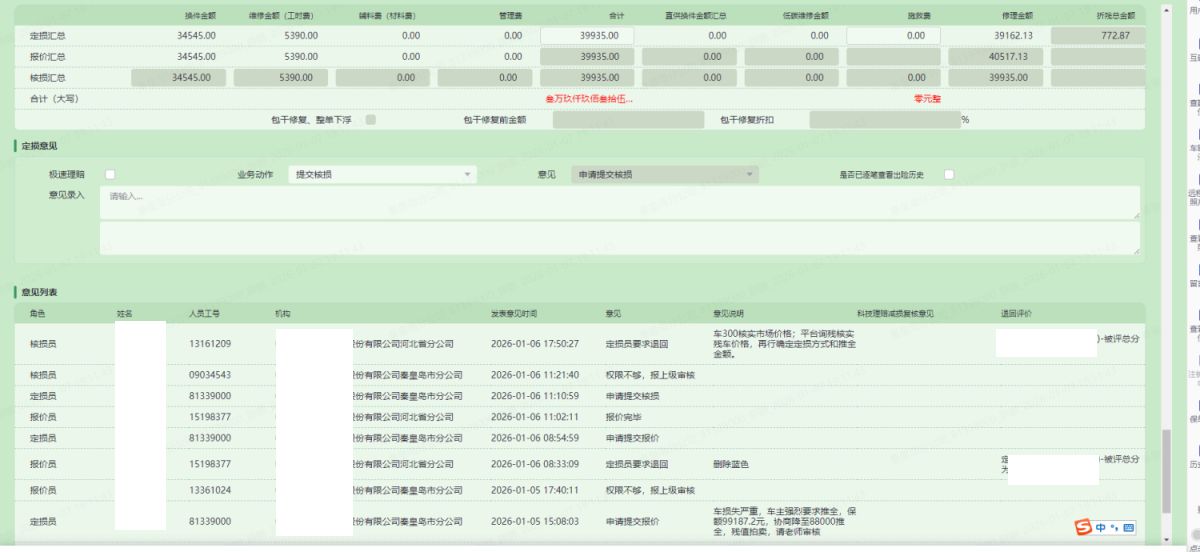Check 是否已逐笔查看出险历史 box
Screen dimensions: 1200x552
tap(949, 174)
